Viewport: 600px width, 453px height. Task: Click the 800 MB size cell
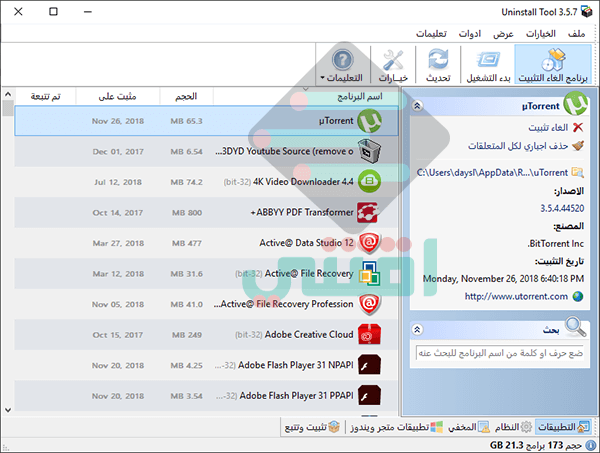click(x=187, y=213)
